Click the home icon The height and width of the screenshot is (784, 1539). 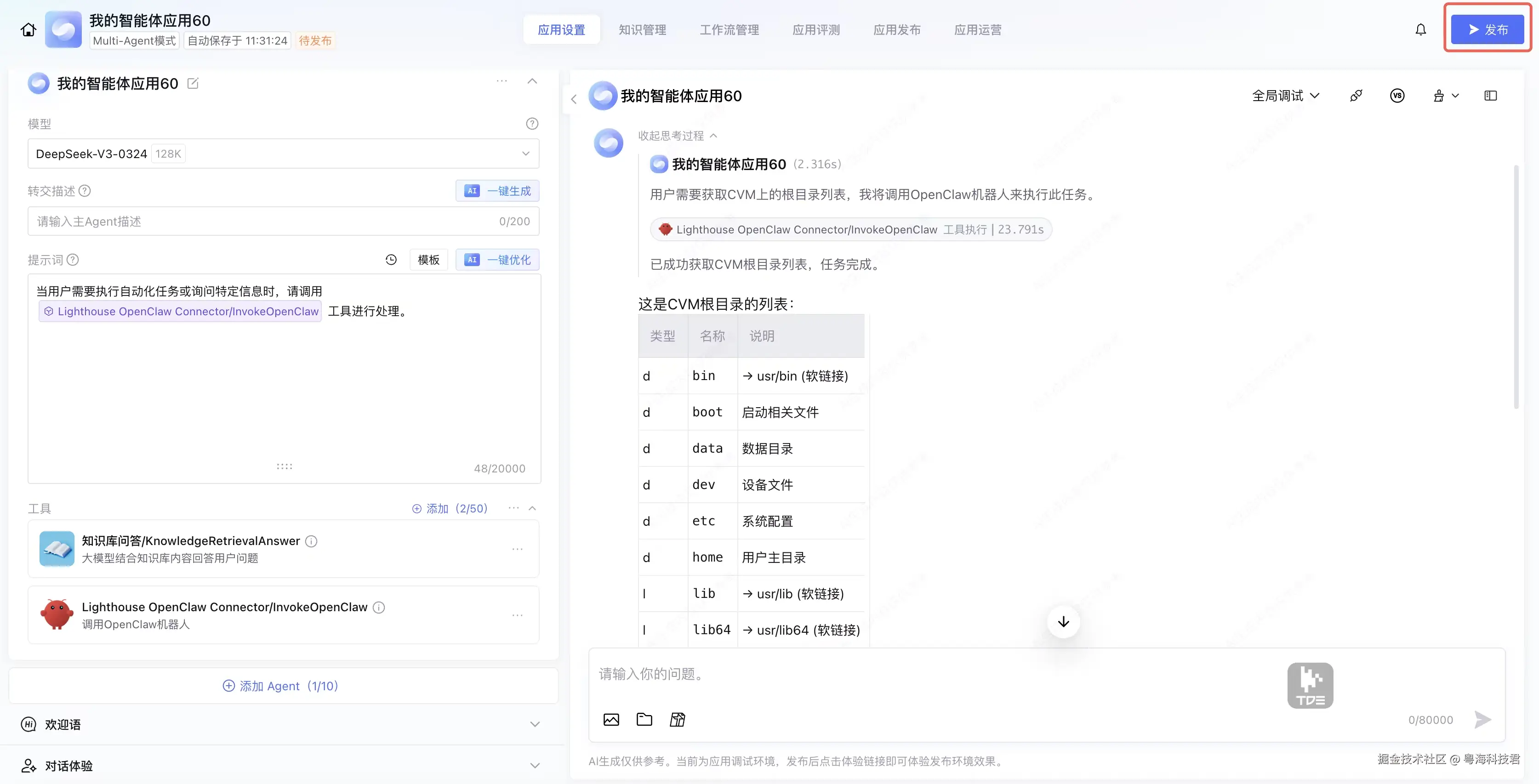[x=28, y=30]
